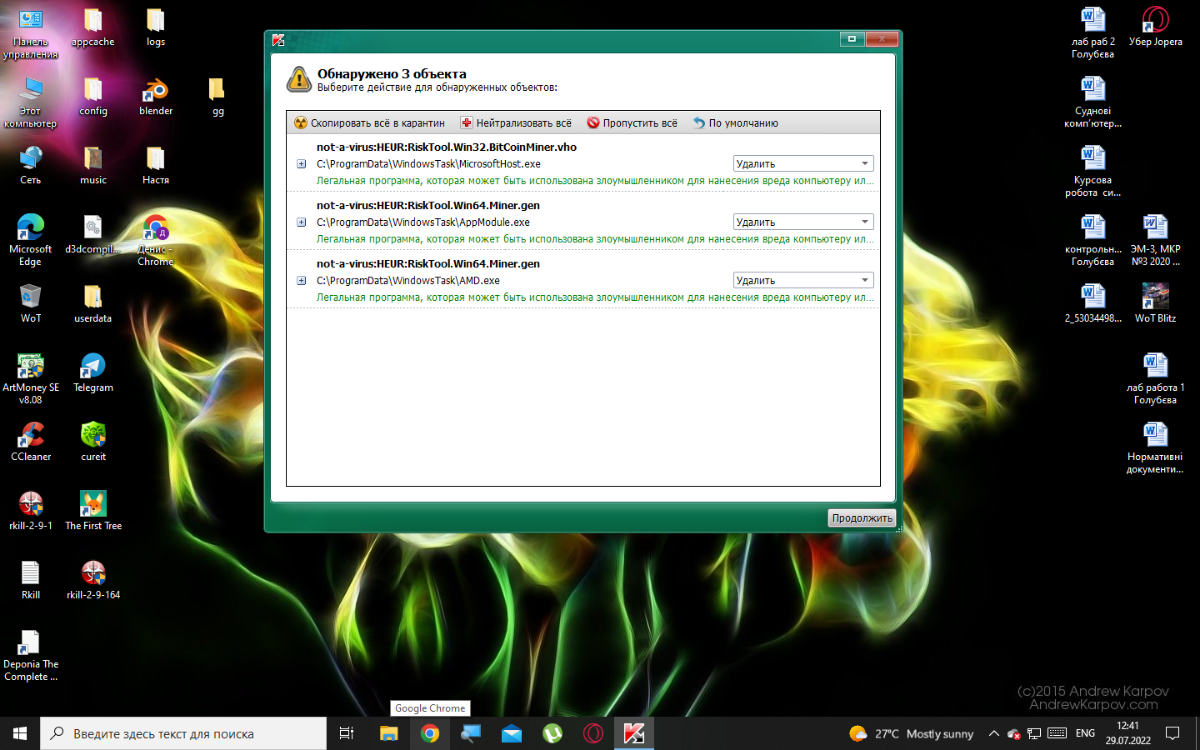Open action dropdown for MicrosoftHost.exe

coord(803,164)
